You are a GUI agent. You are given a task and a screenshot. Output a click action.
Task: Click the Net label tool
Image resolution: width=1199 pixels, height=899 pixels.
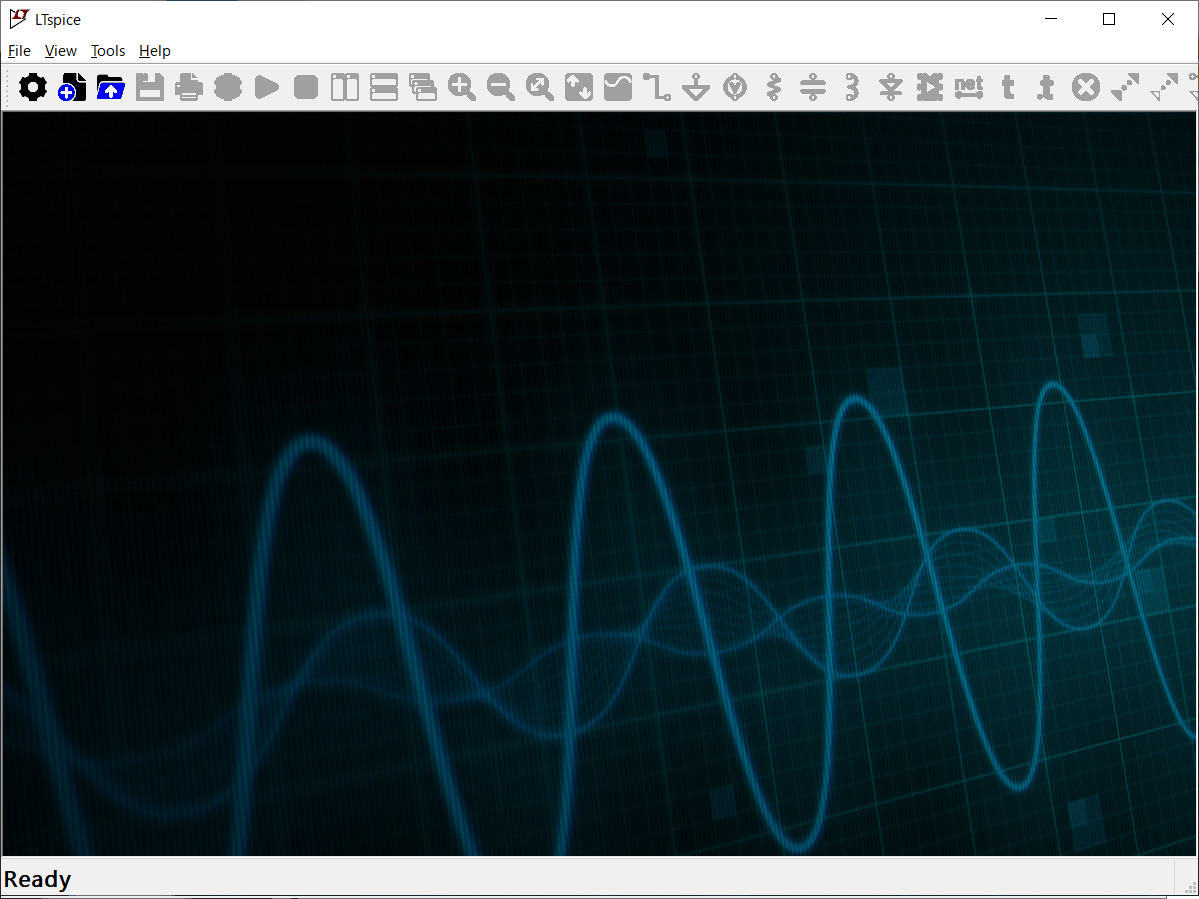point(969,88)
